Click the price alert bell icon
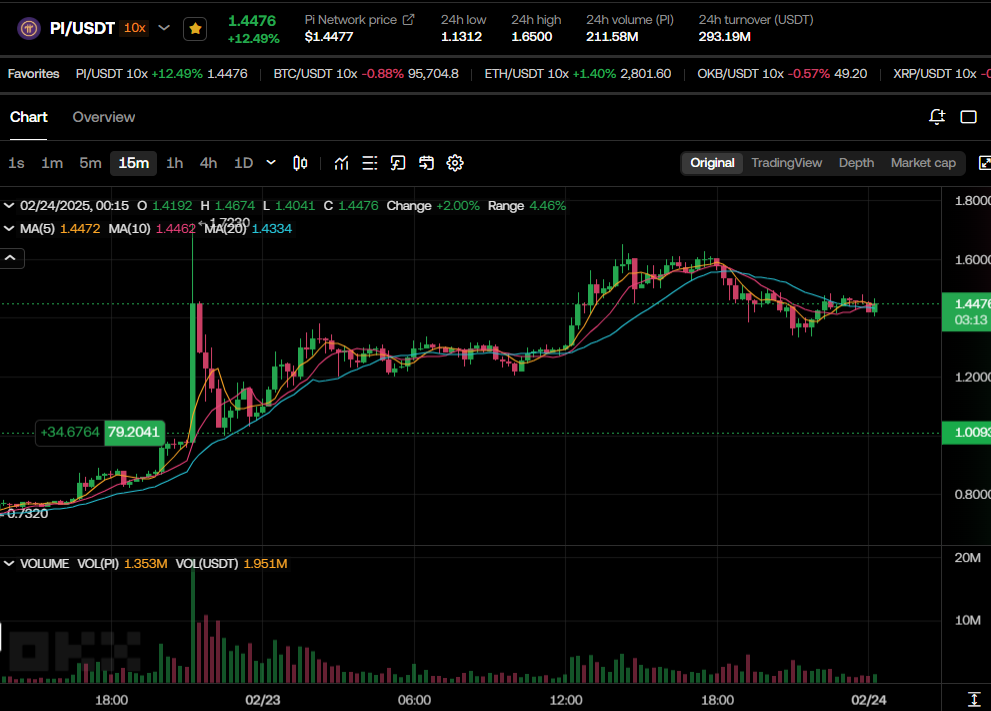This screenshot has width=991, height=711. click(x=937, y=117)
